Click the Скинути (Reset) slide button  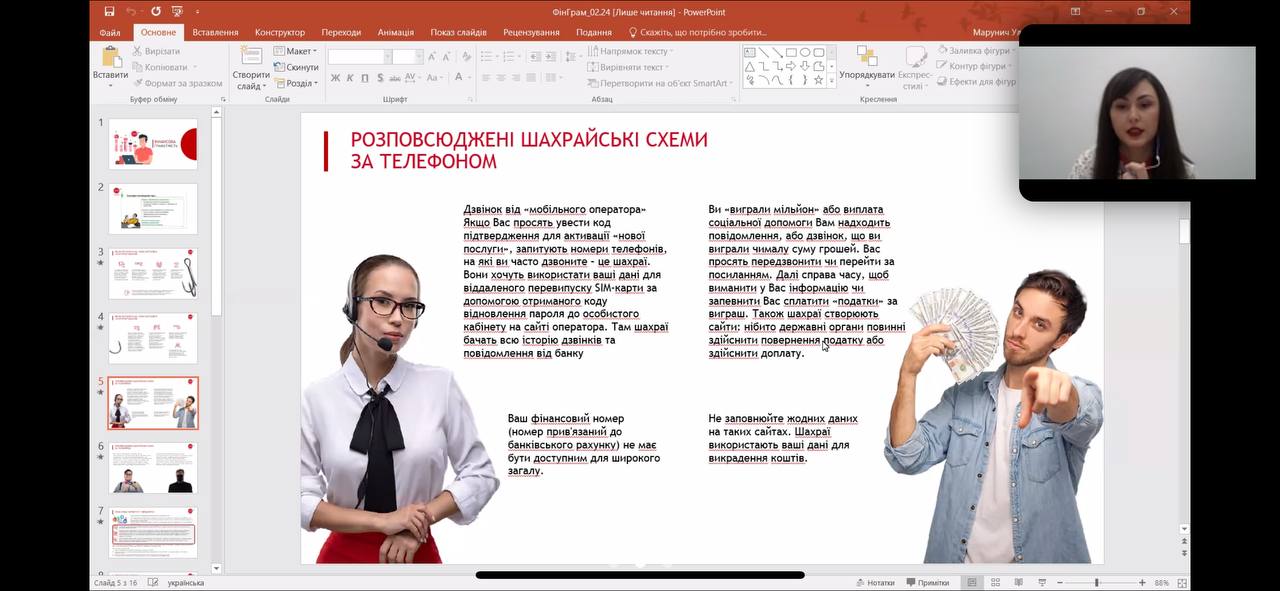(x=296, y=67)
